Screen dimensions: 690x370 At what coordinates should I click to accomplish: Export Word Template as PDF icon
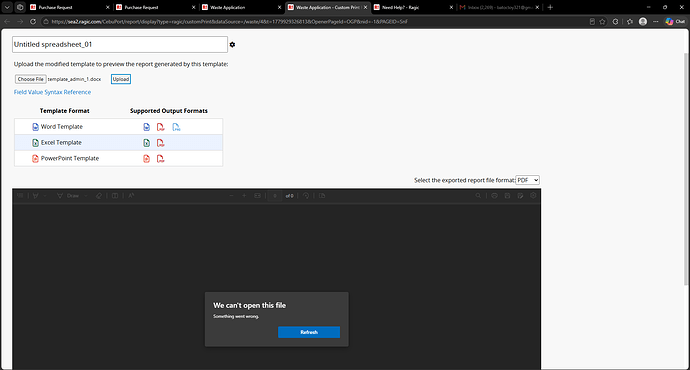click(161, 127)
